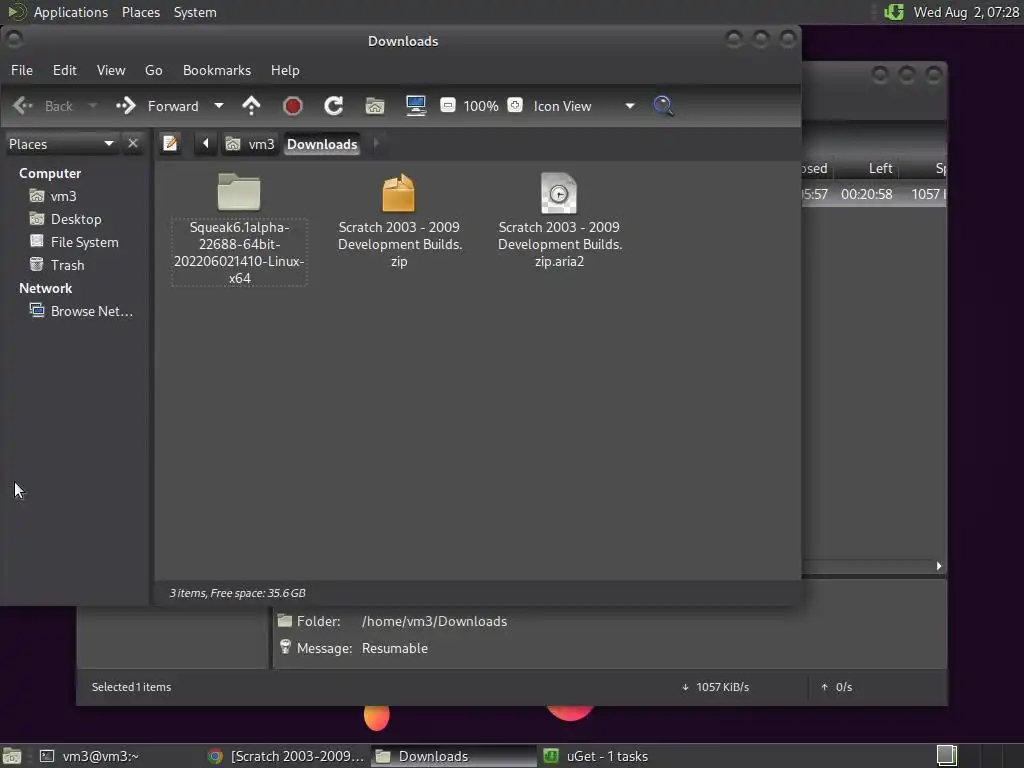Click the clock showing Wed Aug 2
The height and width of the screenshot is (768, 1024).
966,12
